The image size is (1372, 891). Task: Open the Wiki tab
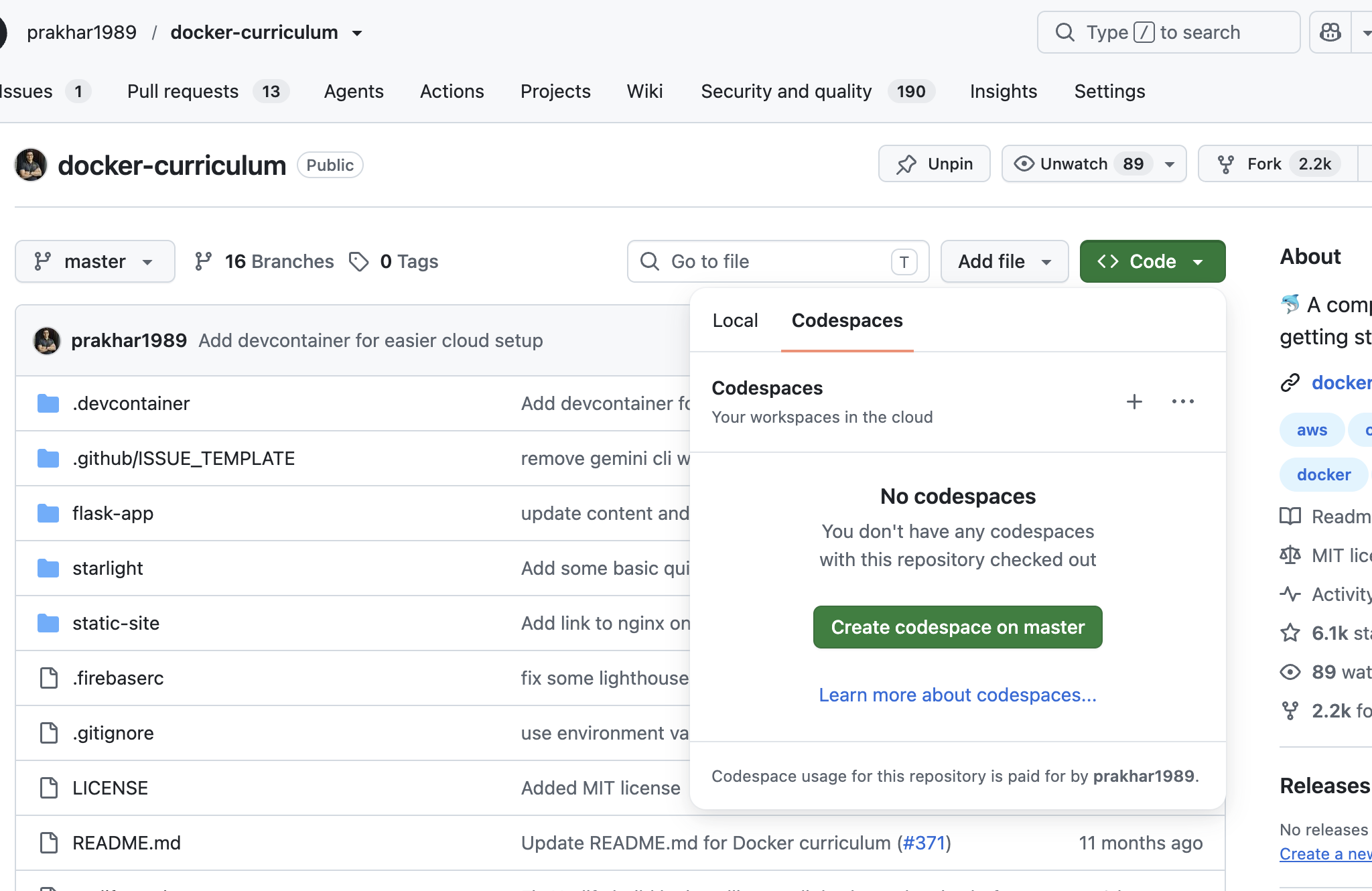tap(644, 91)
